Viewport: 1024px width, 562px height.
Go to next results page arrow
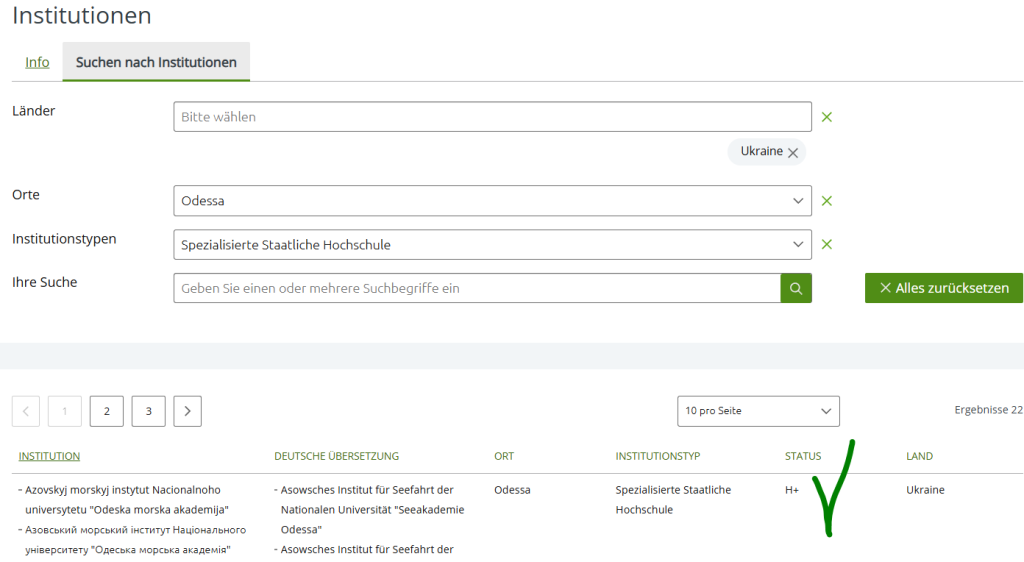187,411
